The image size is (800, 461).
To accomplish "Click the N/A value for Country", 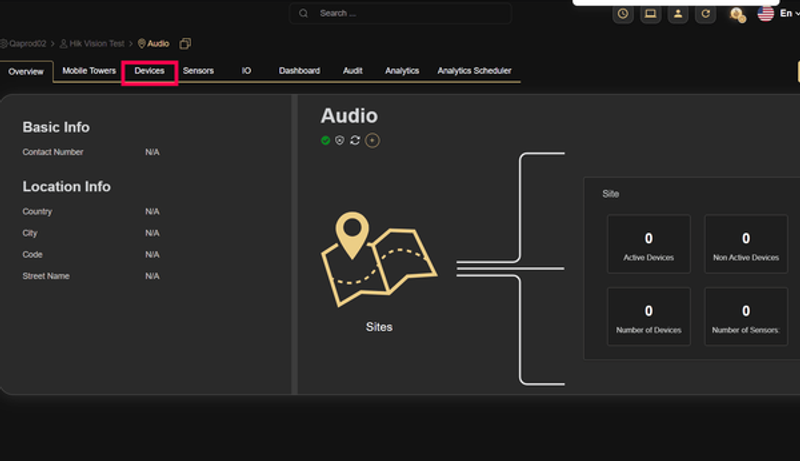I will pos(152,212).
